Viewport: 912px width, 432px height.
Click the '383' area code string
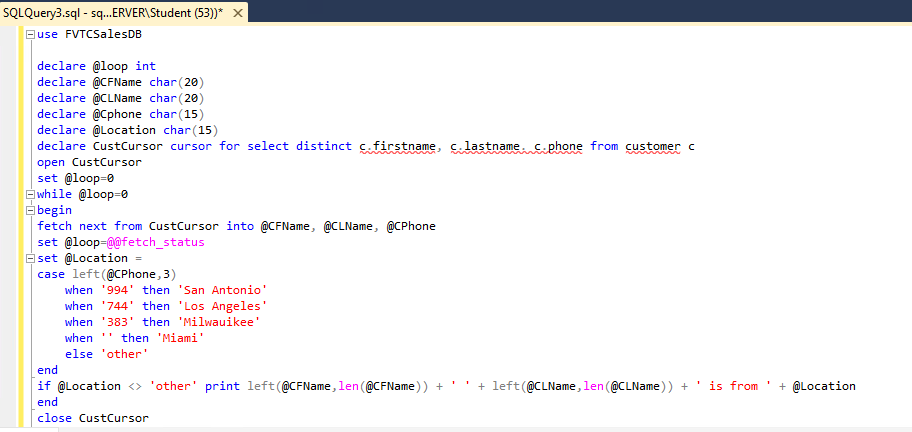[117, 322]
